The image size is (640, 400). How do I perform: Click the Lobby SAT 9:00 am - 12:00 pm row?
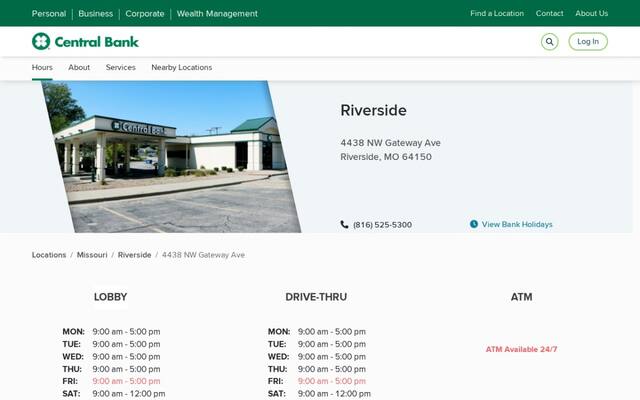point(113,394)
